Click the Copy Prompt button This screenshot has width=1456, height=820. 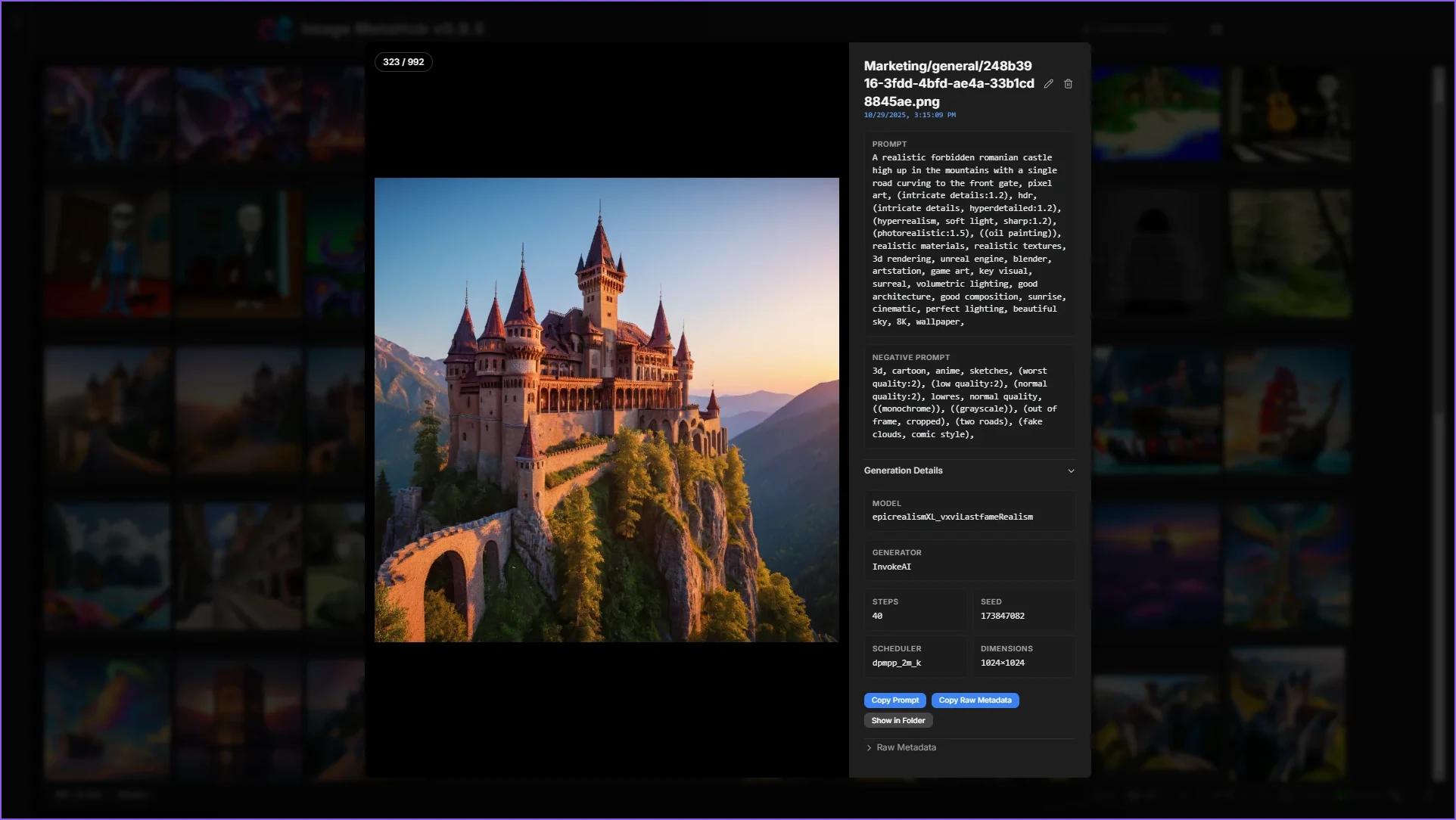(894, 700)
